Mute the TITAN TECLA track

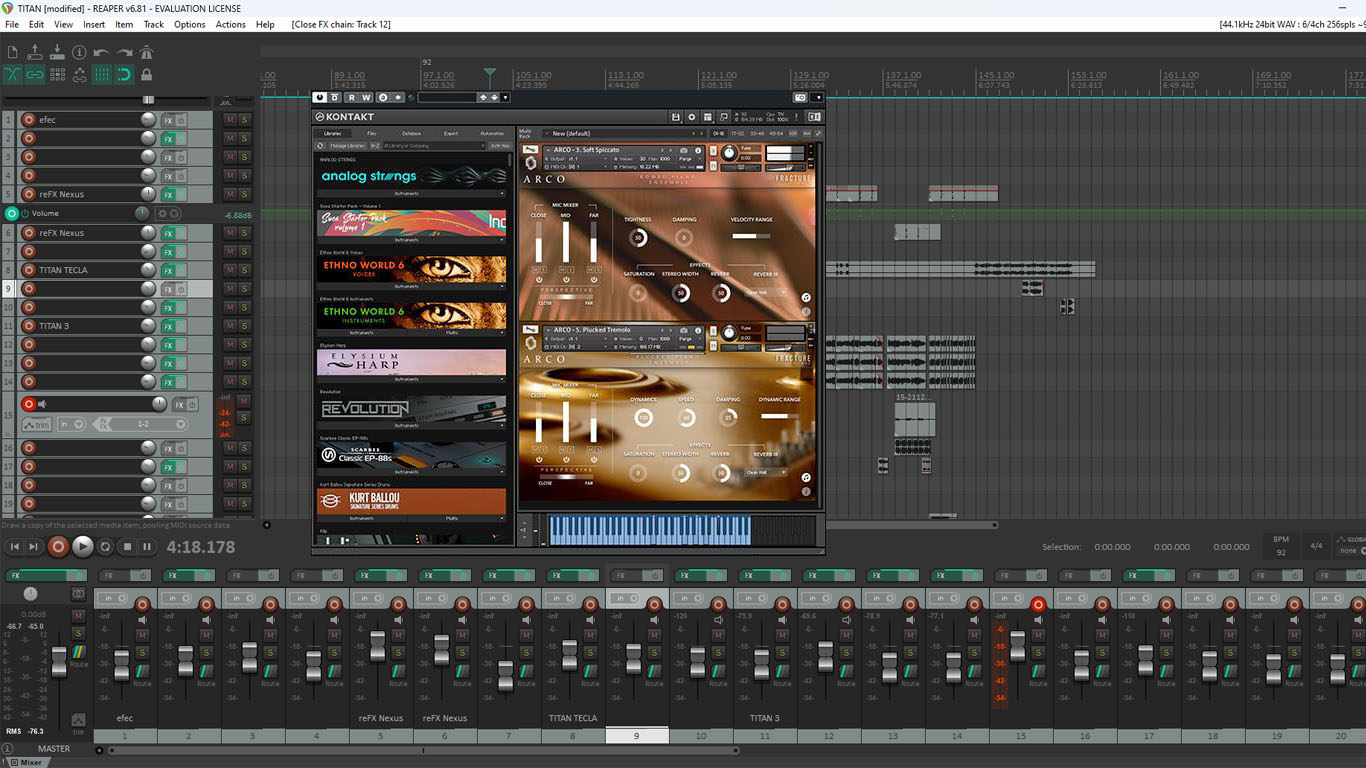coord(230,270)
